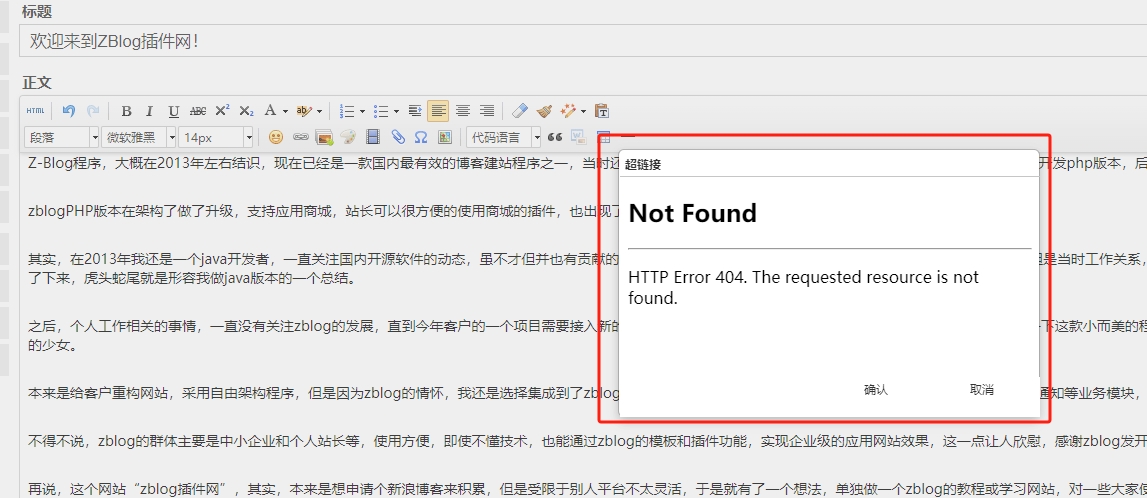Open the 段落 paragraph format dropdown
Viewport: 1147px width, 498px height.
coord(61,137)
